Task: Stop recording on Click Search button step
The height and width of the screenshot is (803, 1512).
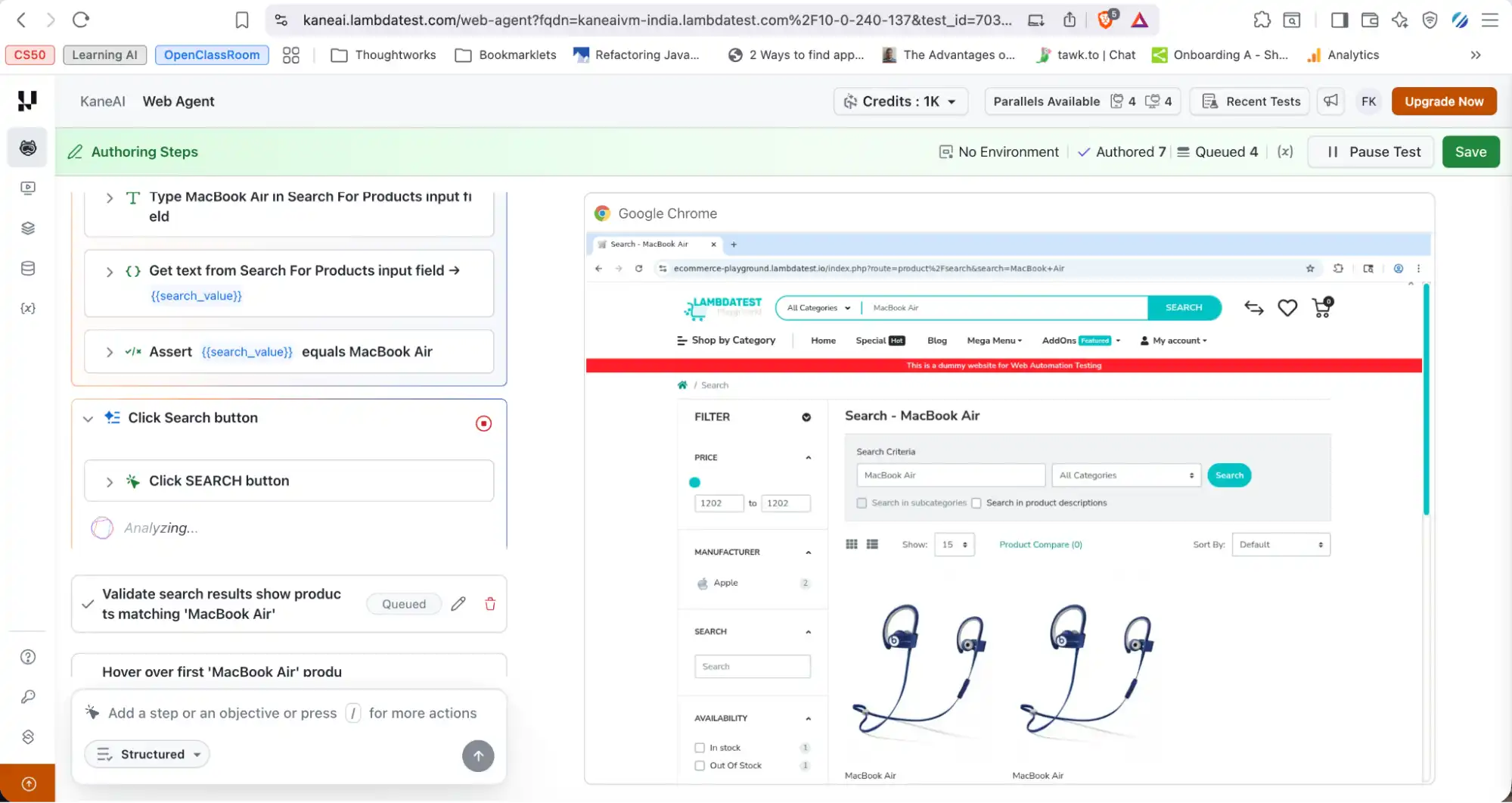Action: (483, 423)
